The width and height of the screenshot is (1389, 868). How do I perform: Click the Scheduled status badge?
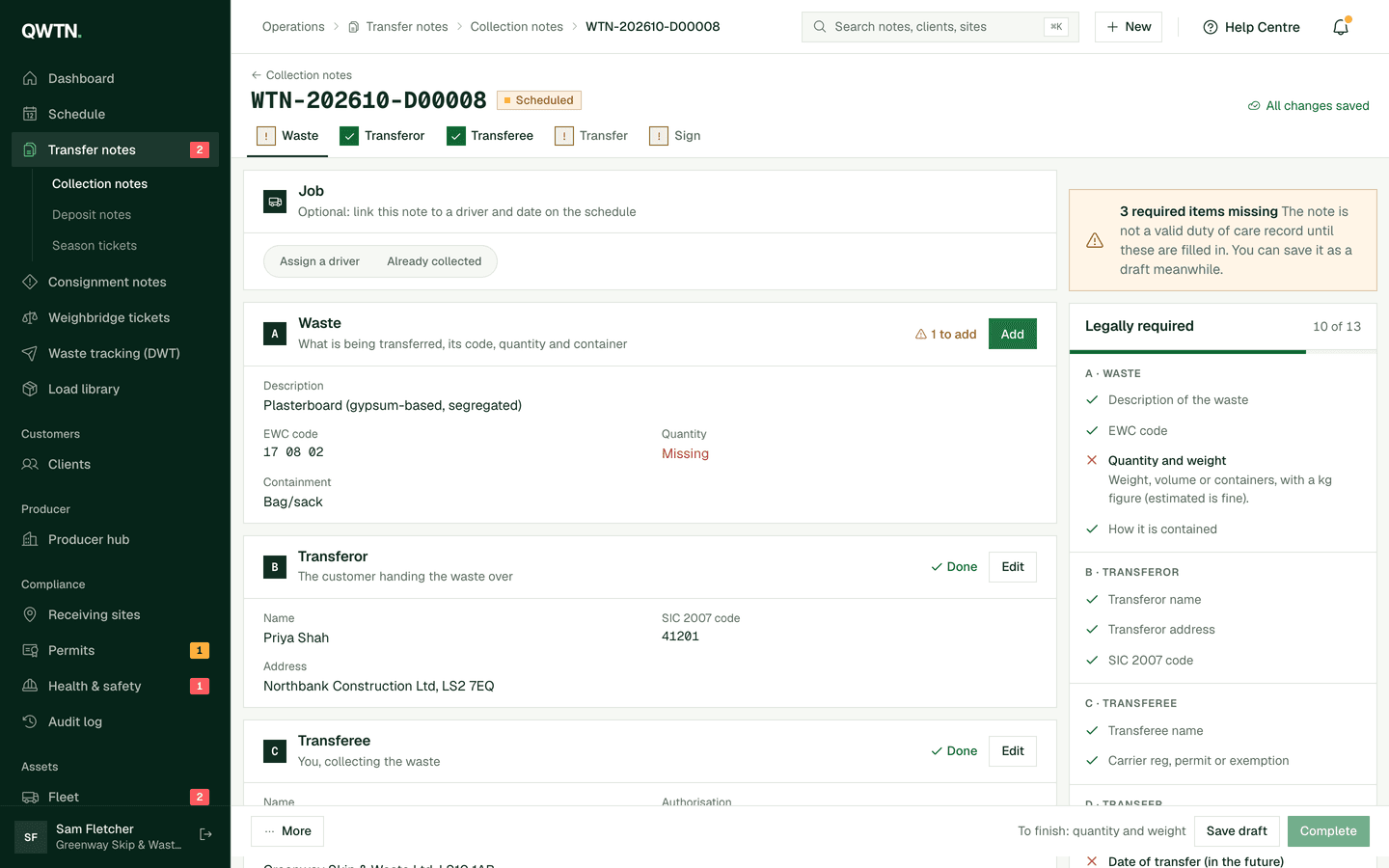pyautogui.click(x=539, y=100)
